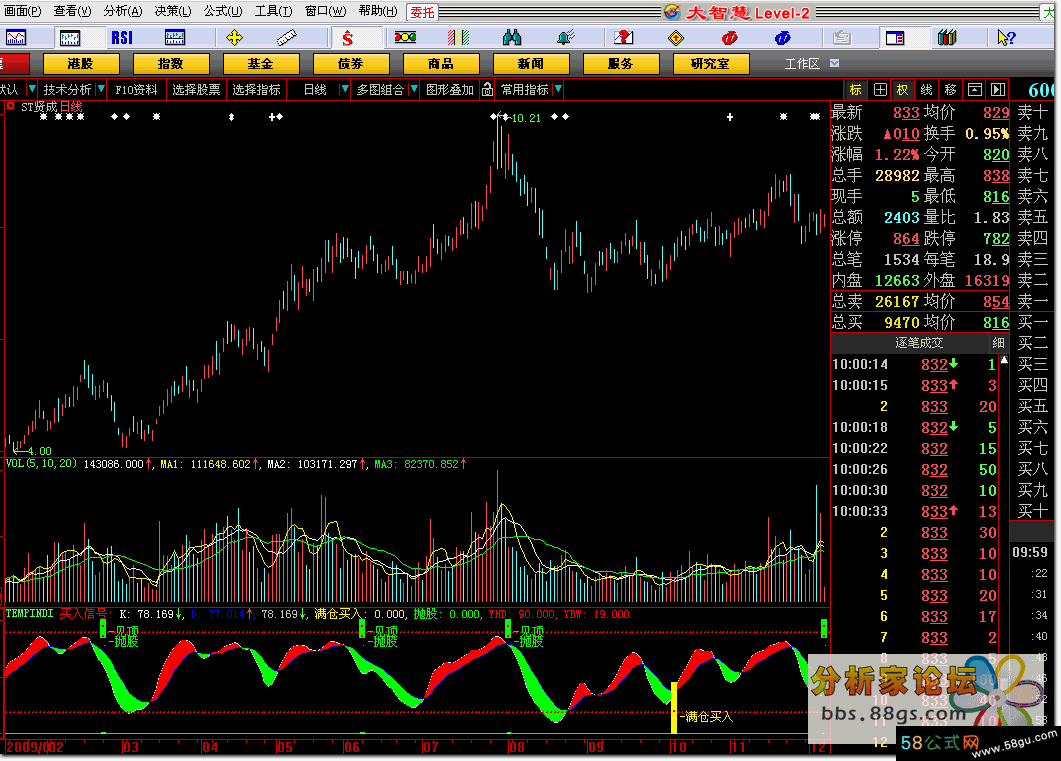Image resolution: width=1061 pixels, height=761 pixels.
Task: Click the 逐笔成交 header
Action: [x=918, y=343]
